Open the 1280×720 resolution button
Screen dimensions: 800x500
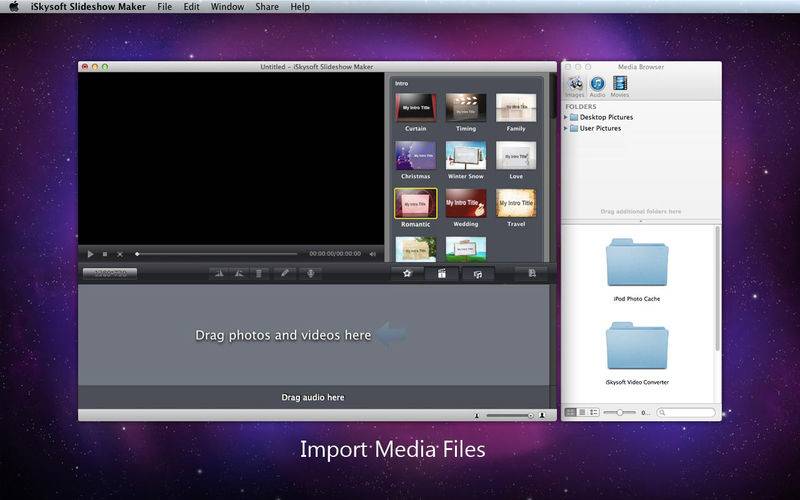110,273
